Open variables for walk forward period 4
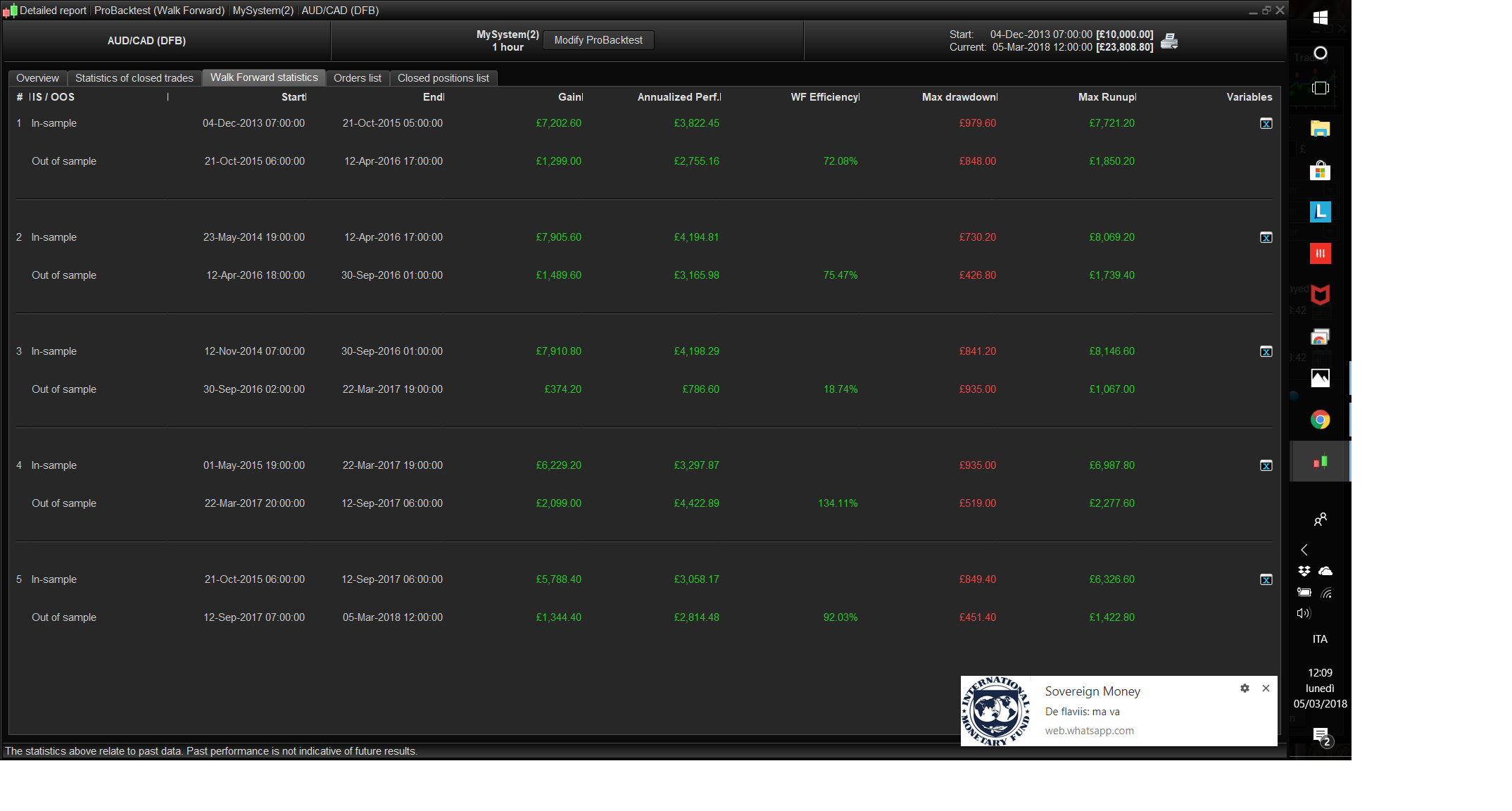 pyautogui.click(x=1266, y=466)
